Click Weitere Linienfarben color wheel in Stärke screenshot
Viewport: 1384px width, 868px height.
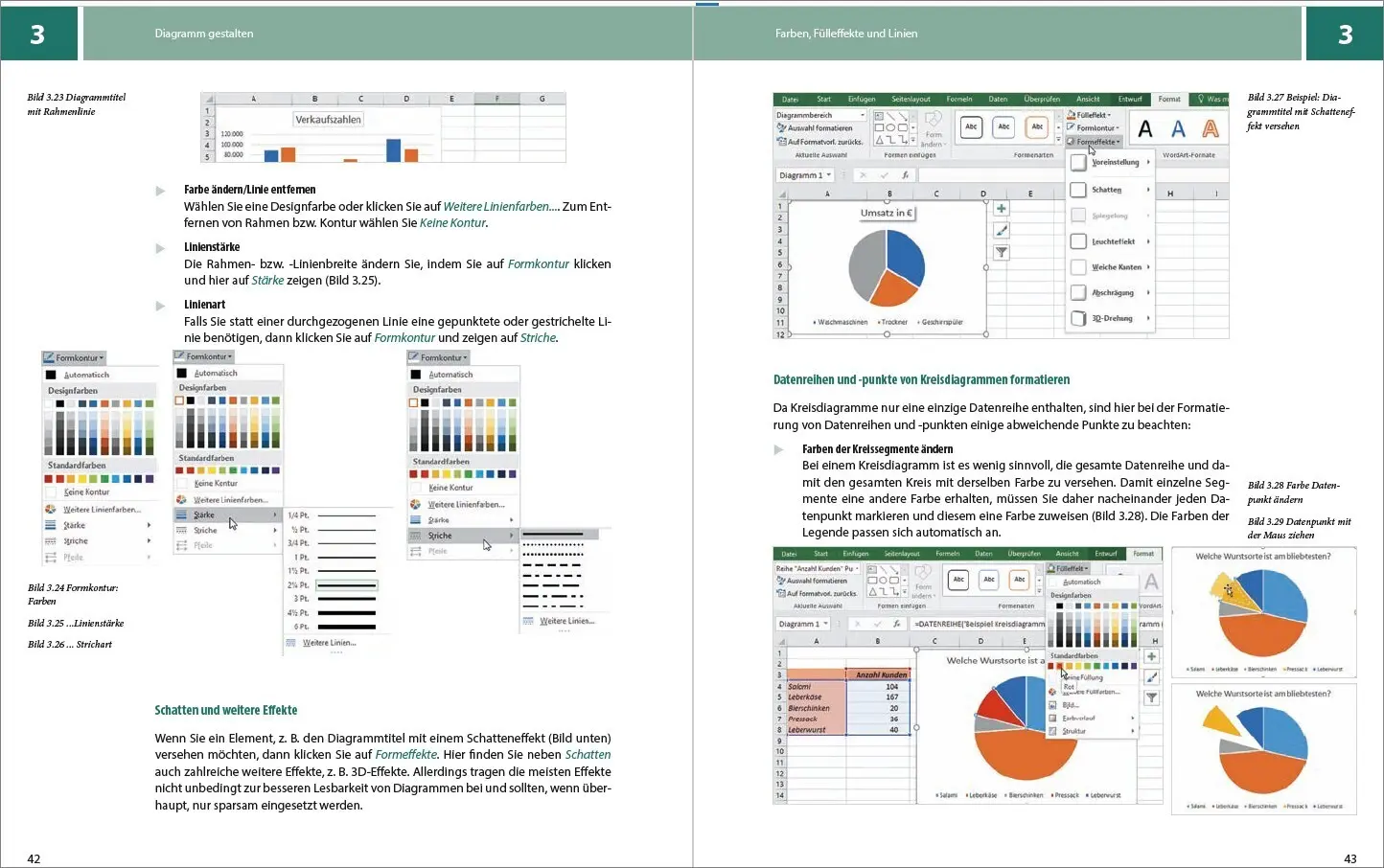(x=181, y=500)
